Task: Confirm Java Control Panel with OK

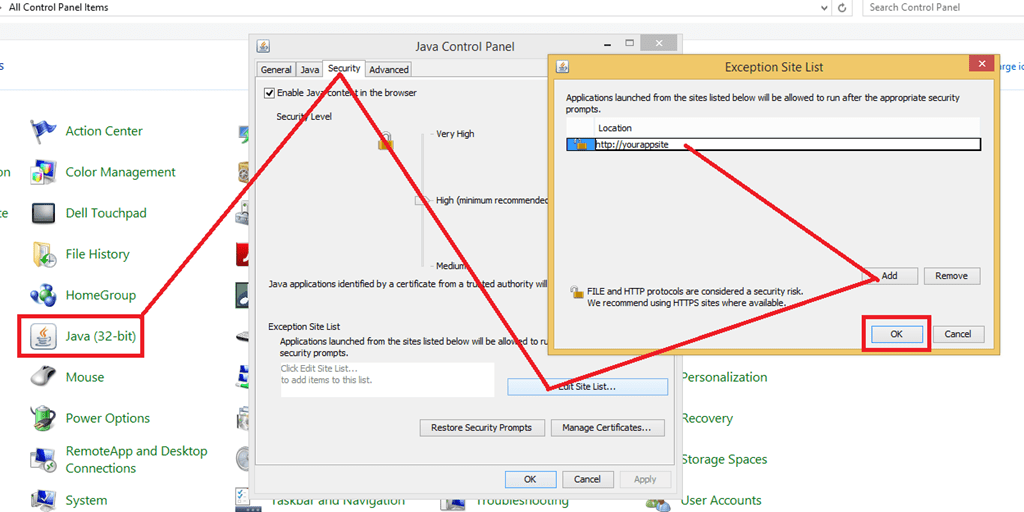Action: coord(530,479)
